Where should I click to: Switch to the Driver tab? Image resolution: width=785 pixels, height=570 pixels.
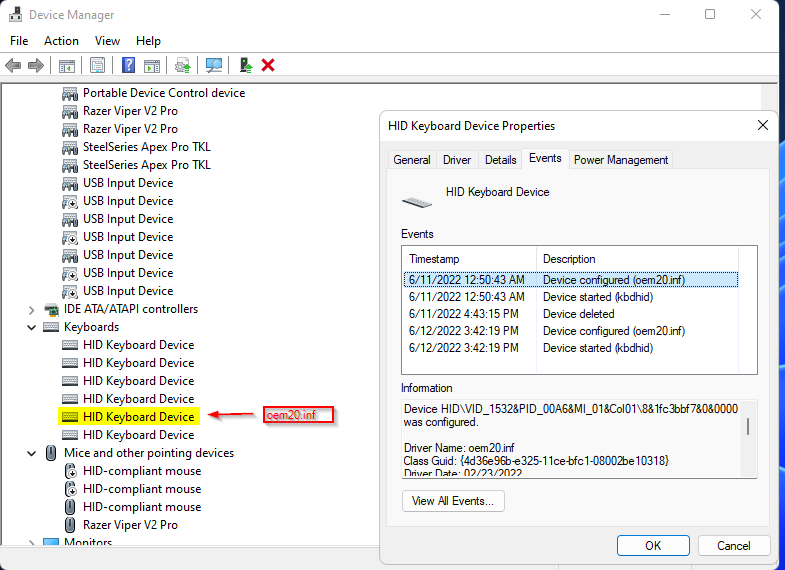click(x=457, y=160)
